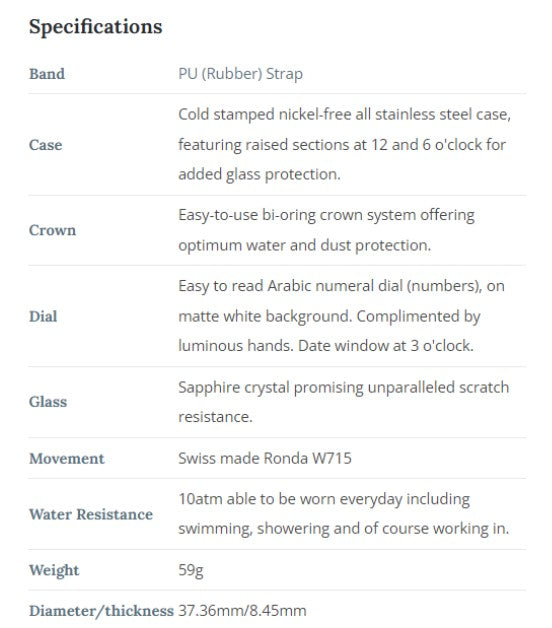Select the Water Resistance row label
Viewport: 552px width, 628px height.
(x=91, y=514)
